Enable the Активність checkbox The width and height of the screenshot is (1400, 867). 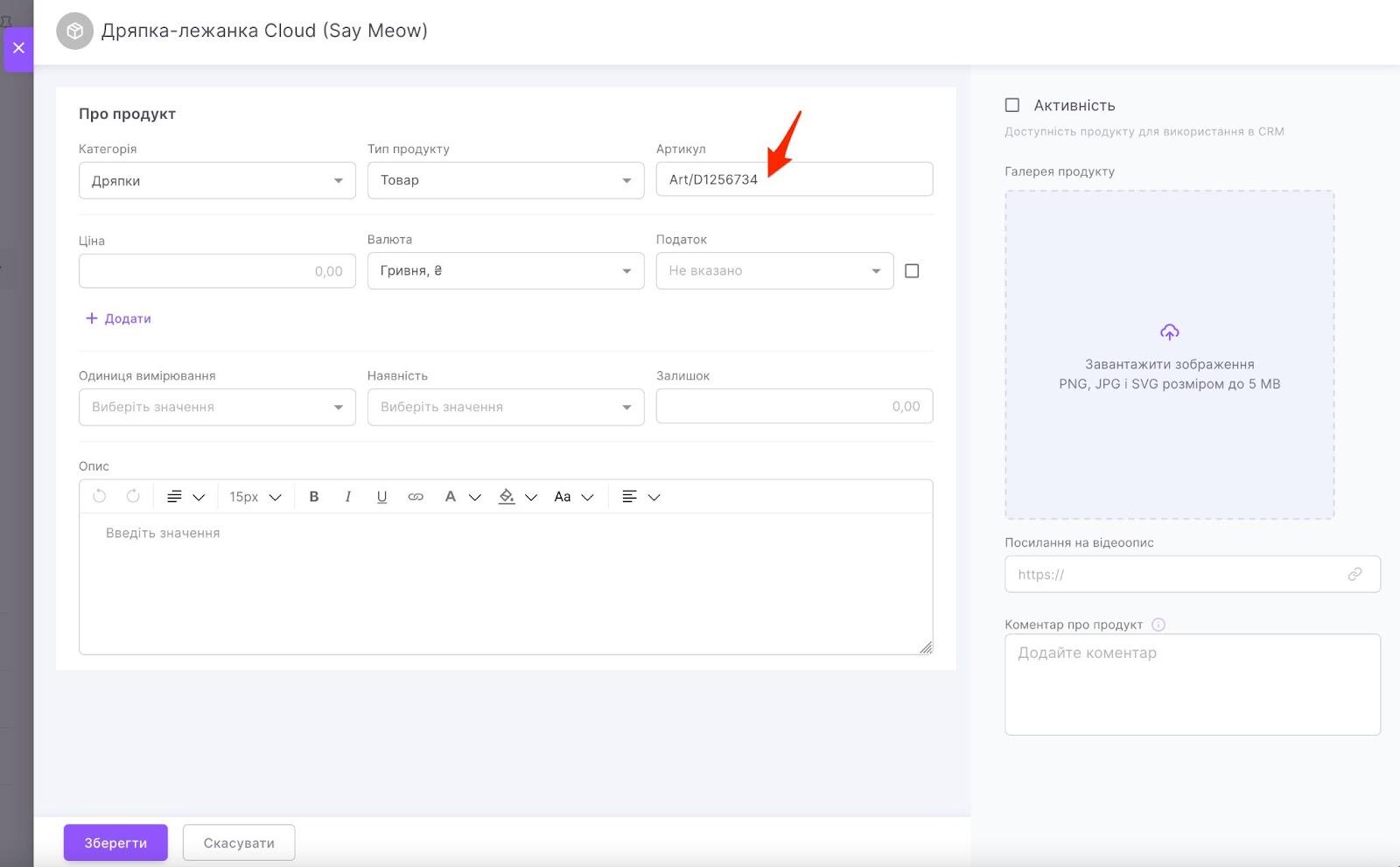(x=1012, y=105)
